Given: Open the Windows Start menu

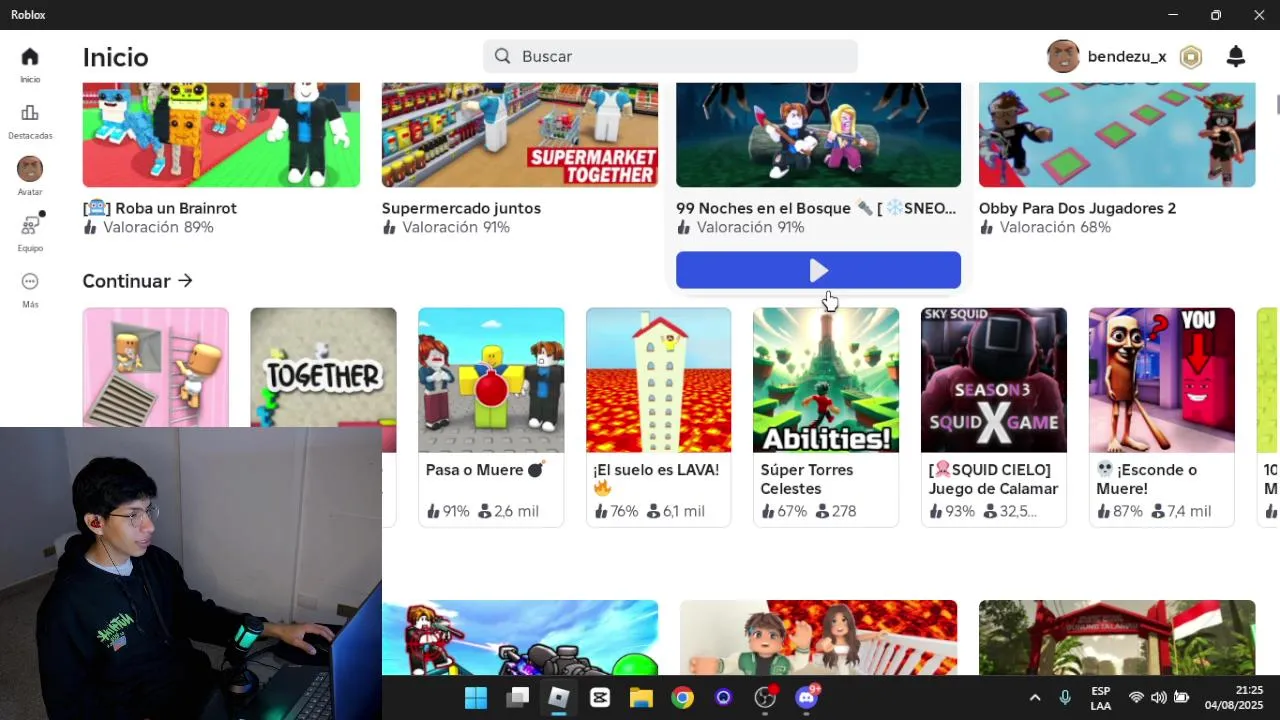Looking at the screenshot, I should click(476, 697).
